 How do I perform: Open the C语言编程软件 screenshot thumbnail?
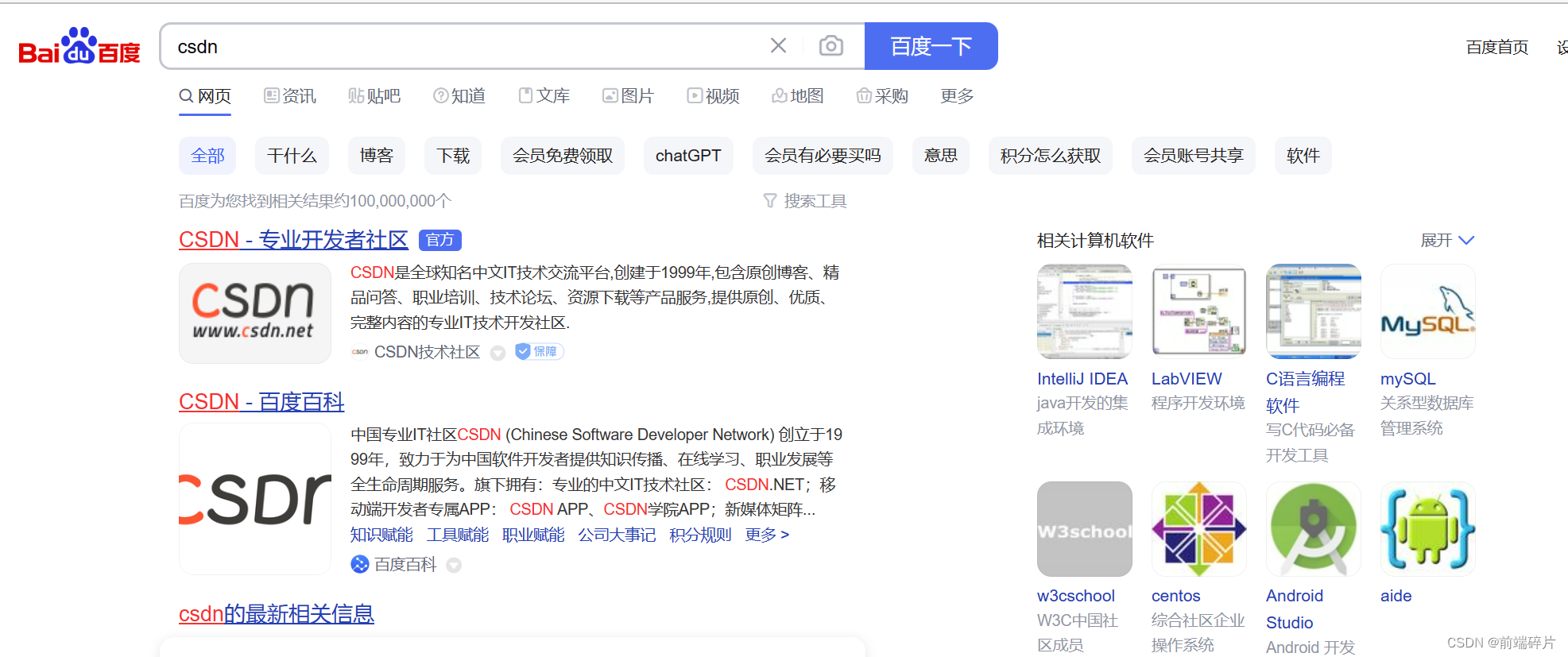(1314, 311)
